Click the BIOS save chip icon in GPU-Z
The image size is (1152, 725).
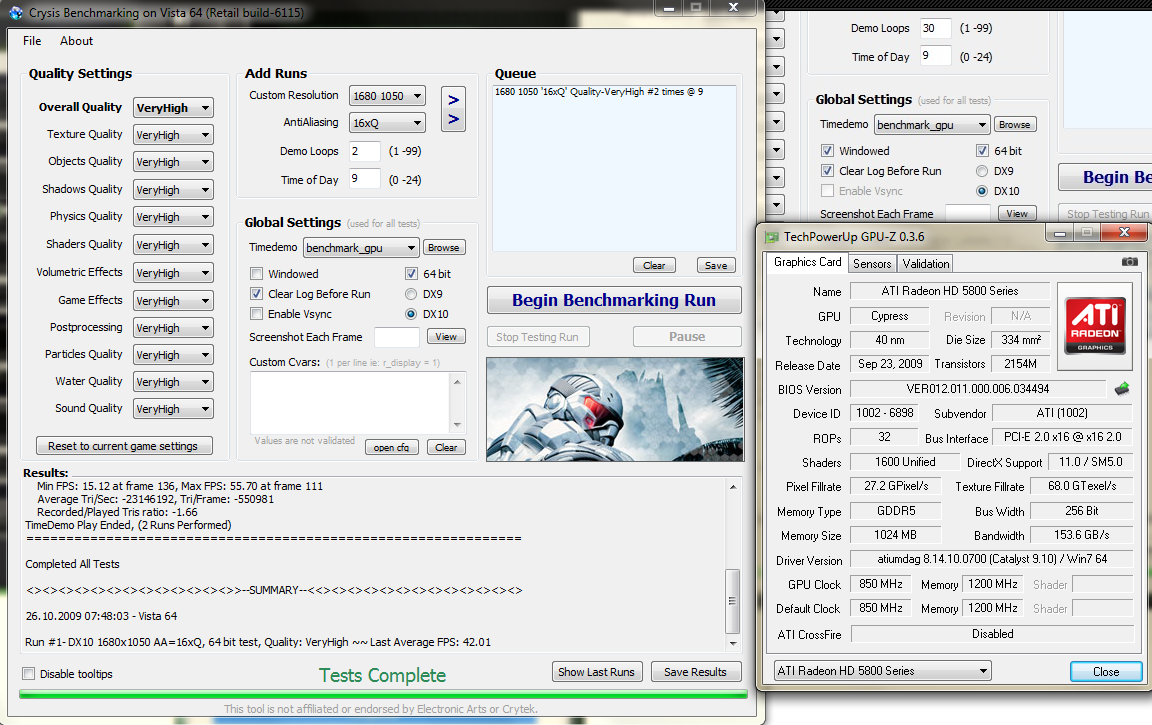click(x=1122, y=389)
